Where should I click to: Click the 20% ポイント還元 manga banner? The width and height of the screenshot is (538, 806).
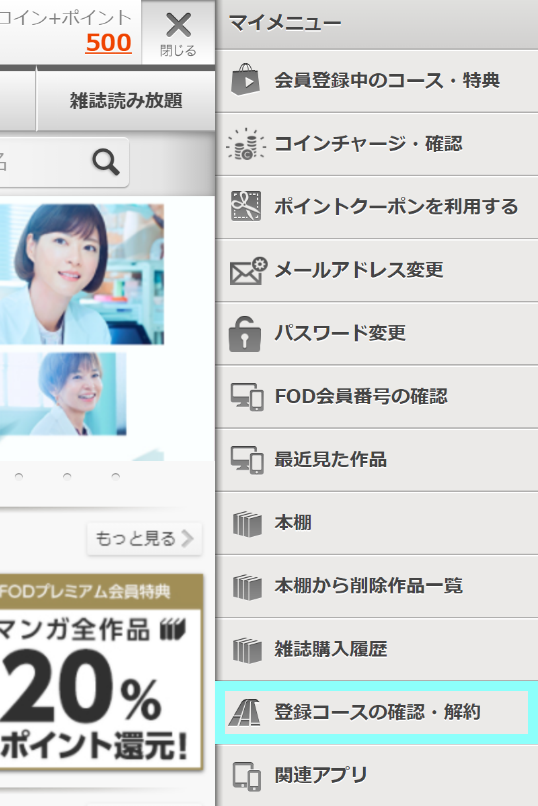click(100, 672)
